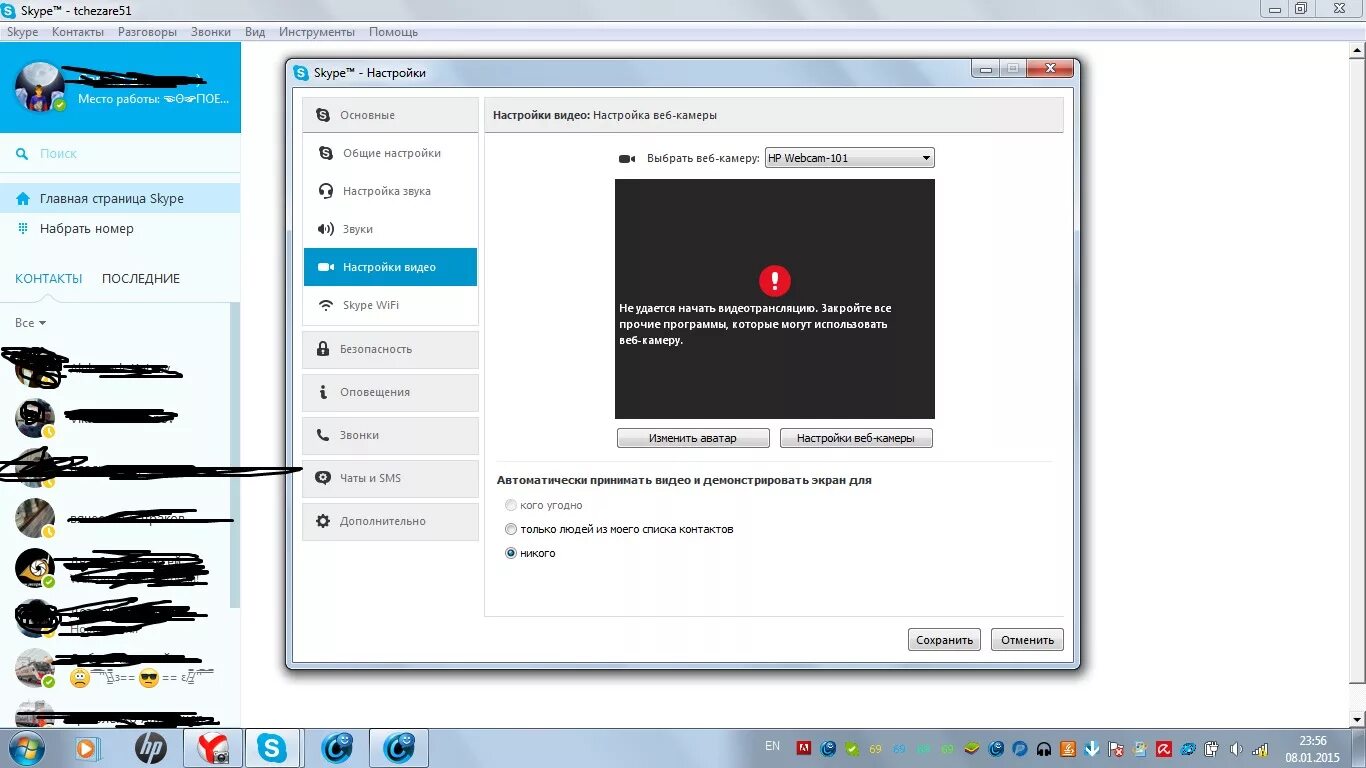Click the info icon of Оповещения
Screen dimensions: 1366x768
(323, 392)
